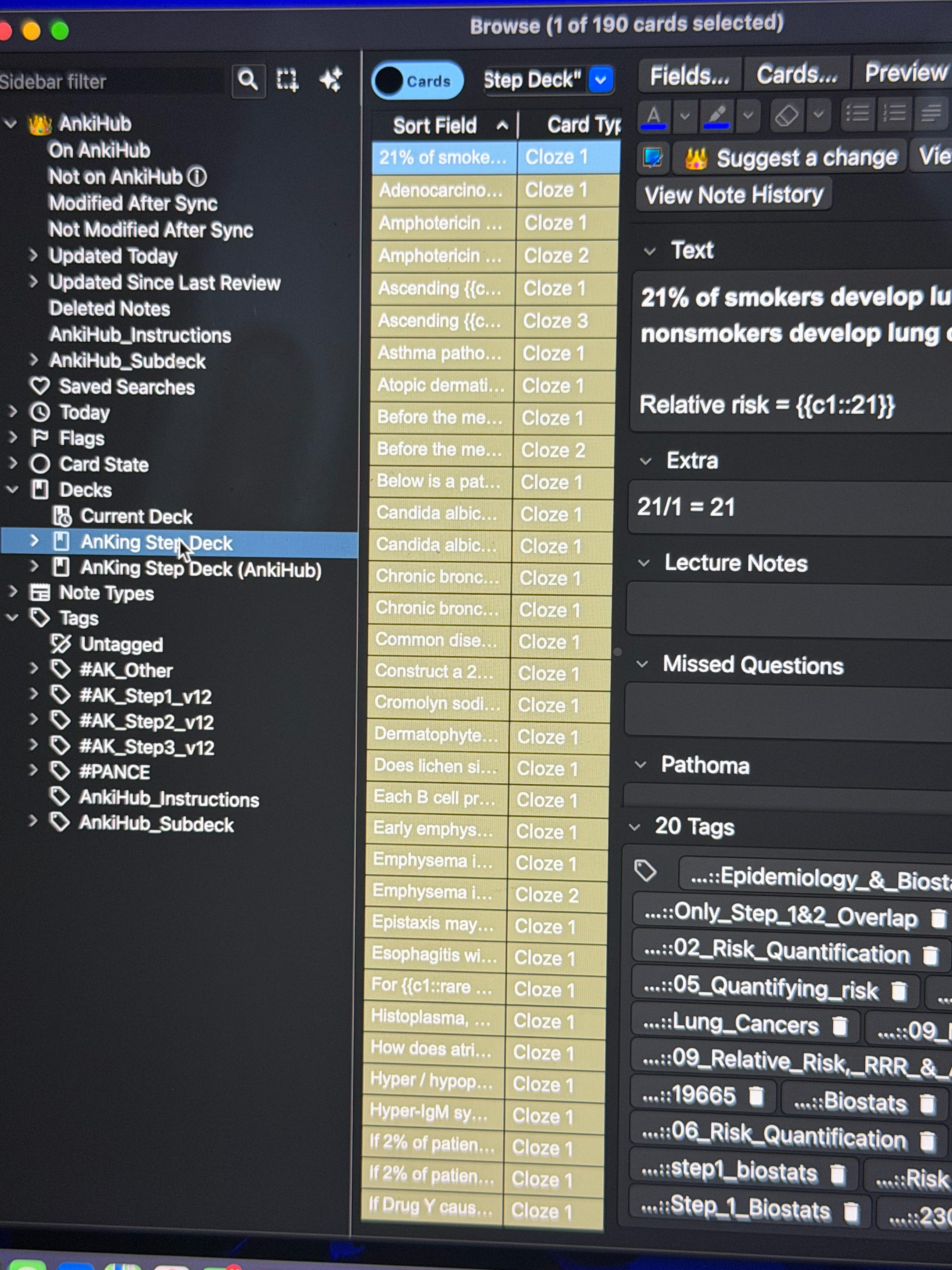Click the Saved Searches heart icon
Image resolution: width=952 pixels, height=1270 pixels.
click(40, 386)
